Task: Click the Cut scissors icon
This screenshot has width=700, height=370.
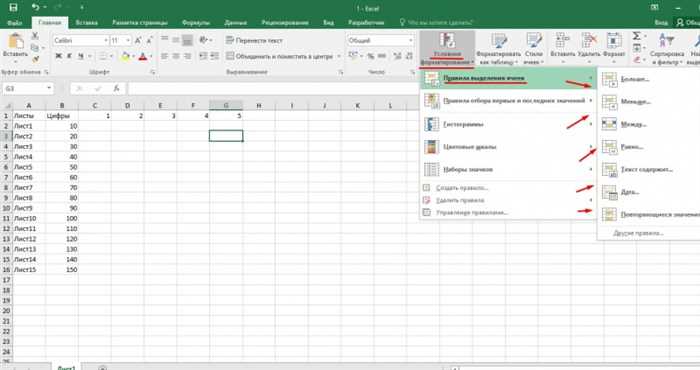Action: pos(34,36)
